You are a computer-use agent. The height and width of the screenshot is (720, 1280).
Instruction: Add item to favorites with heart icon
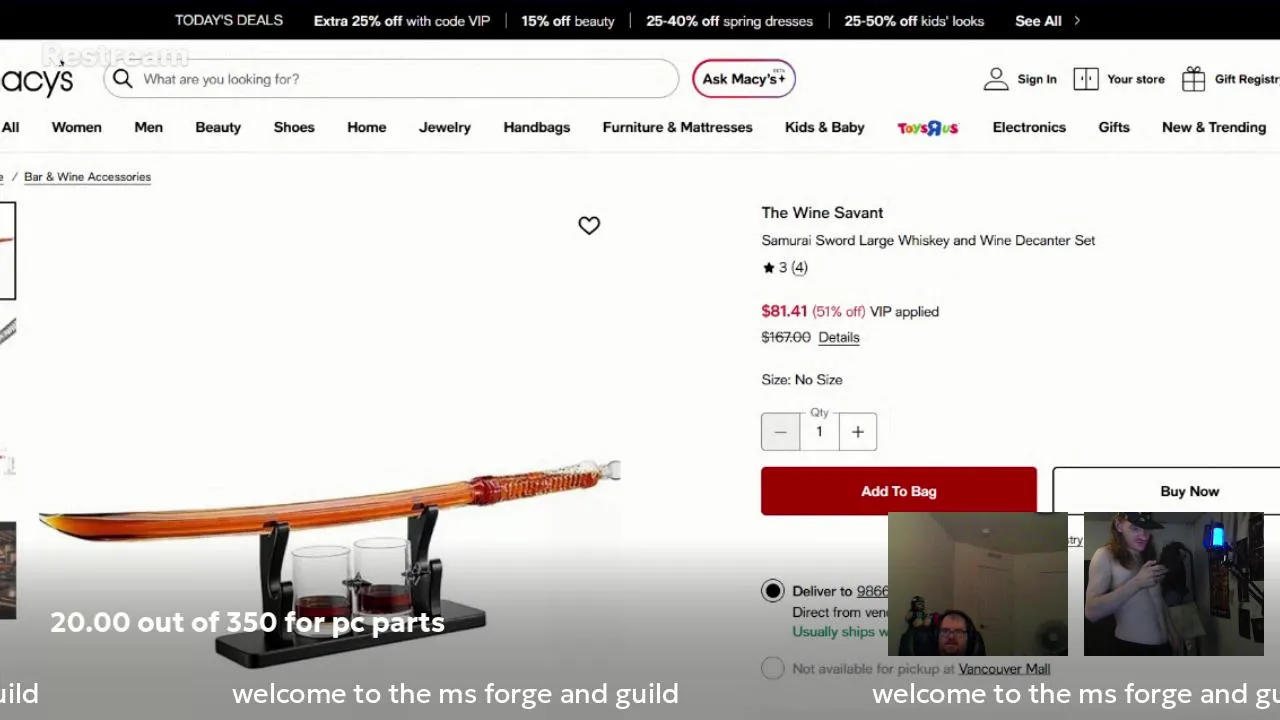(x=589, y=226)
